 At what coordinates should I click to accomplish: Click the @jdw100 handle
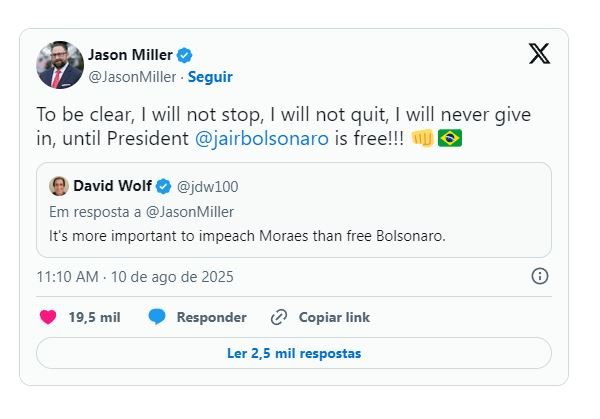(x=208, y=186)
